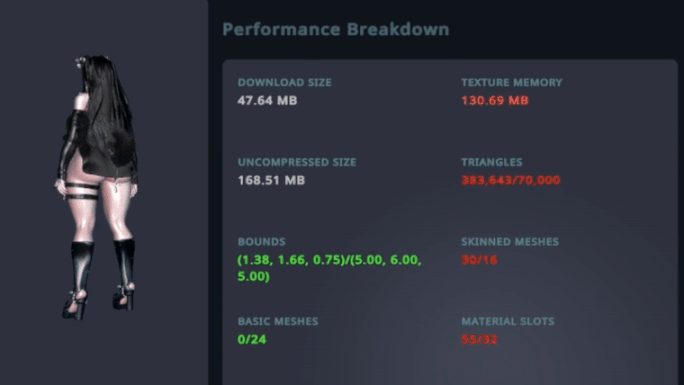Select the Texture Memory label
684x385 pixels.
tap(512, 82)
